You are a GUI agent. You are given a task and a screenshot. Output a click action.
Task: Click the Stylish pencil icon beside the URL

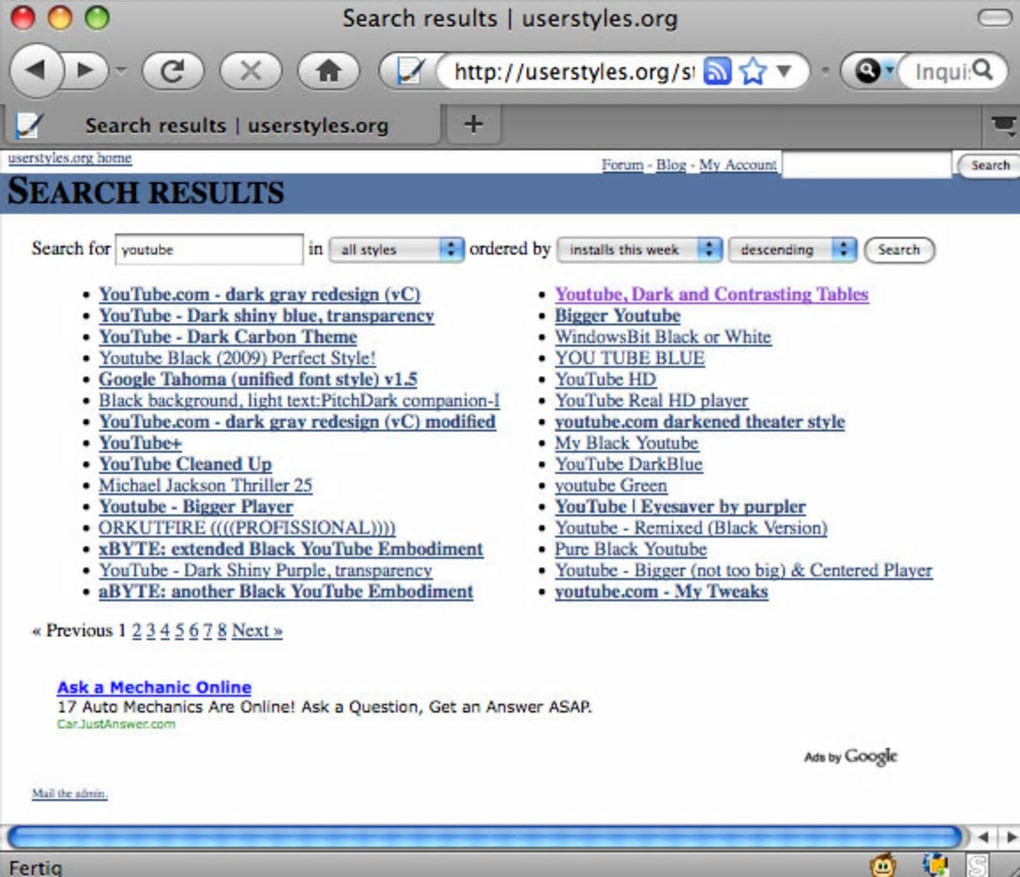(x=410, y=70)
